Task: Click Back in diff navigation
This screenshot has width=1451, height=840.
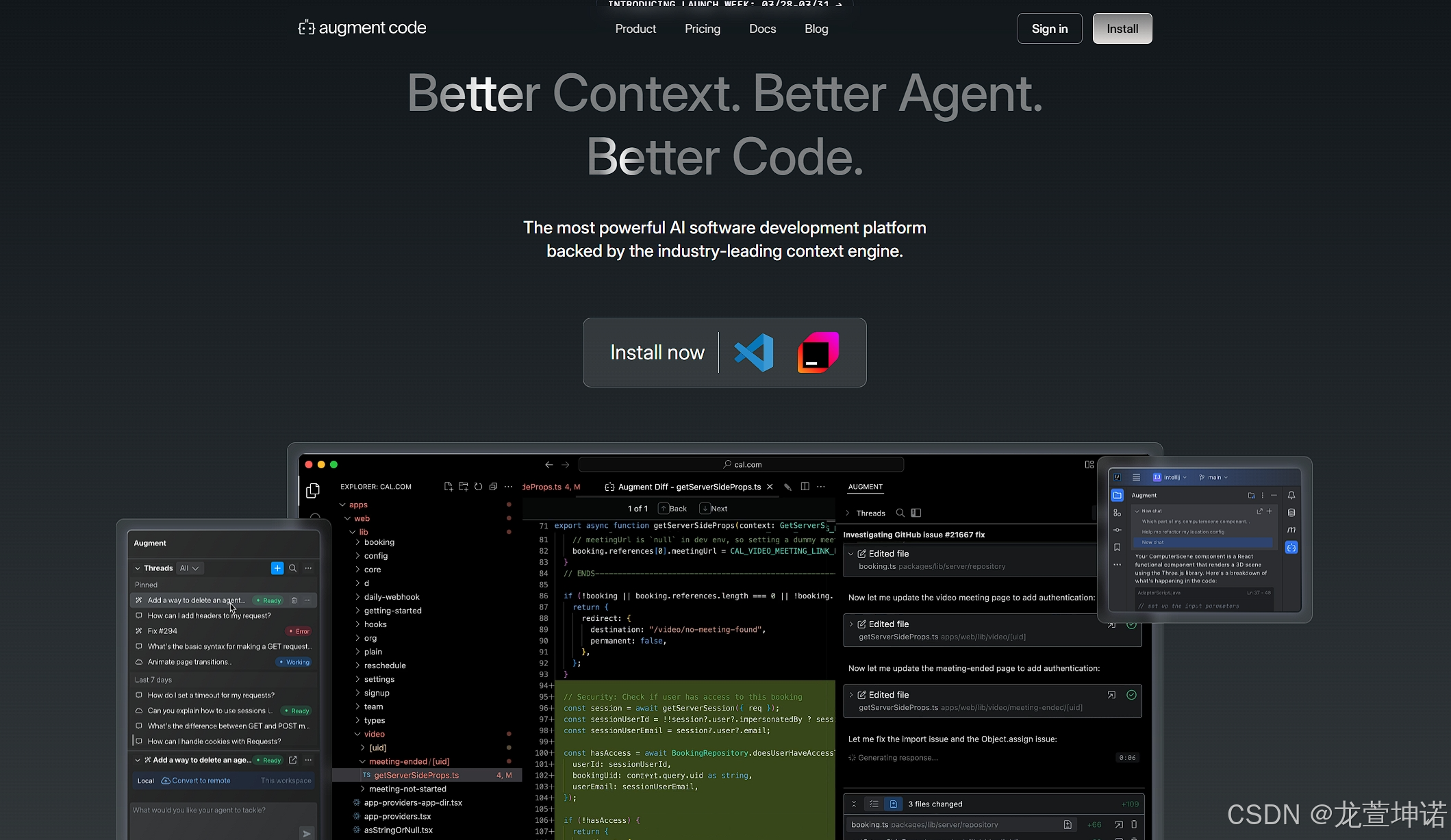Action: click(x=673, y=509)
